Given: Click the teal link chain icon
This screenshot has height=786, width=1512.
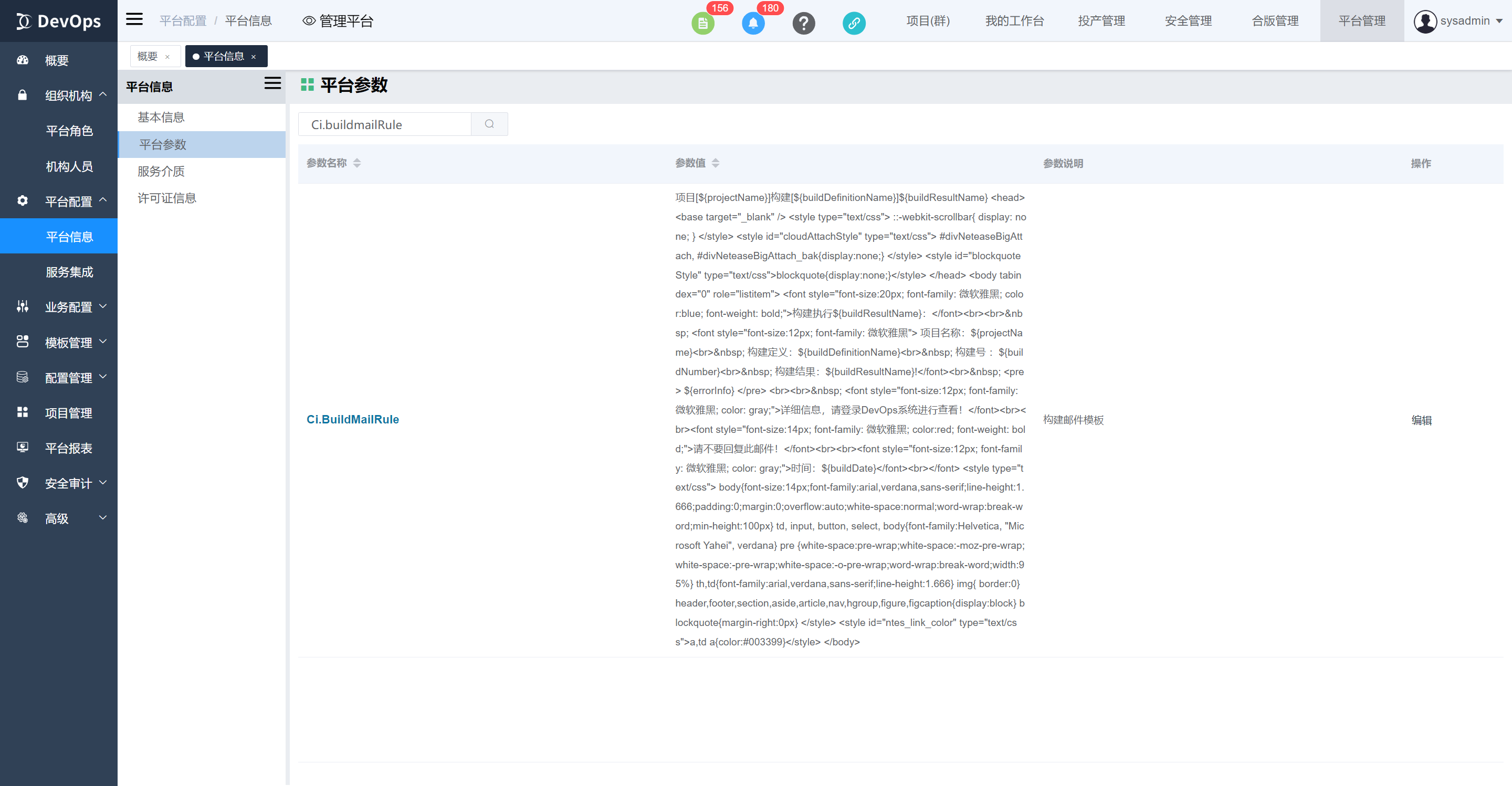Looking at the screenshot, I should 854,24.
